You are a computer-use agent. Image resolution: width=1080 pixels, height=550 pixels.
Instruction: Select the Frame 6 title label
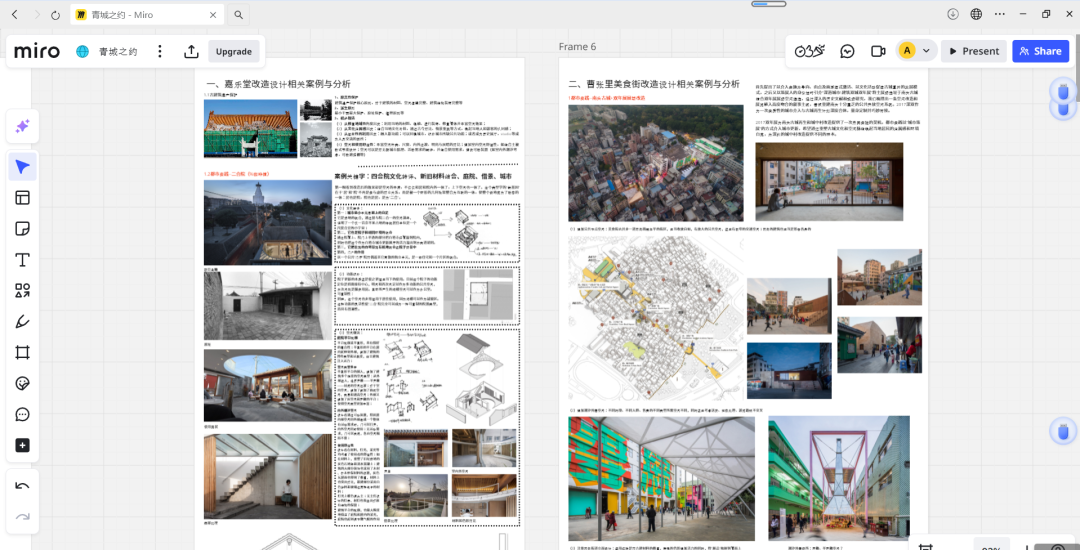click(x=577, y=47)
